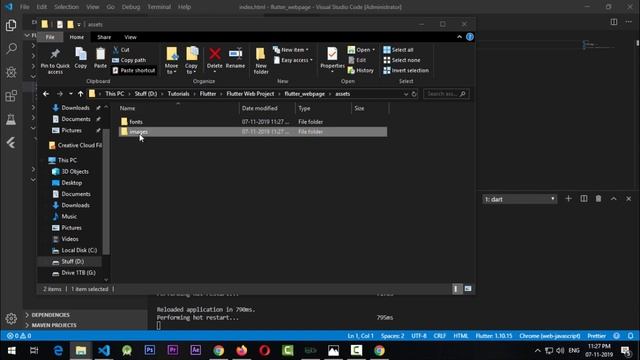Click Select none in ribbon

click(x=402, y=60)
